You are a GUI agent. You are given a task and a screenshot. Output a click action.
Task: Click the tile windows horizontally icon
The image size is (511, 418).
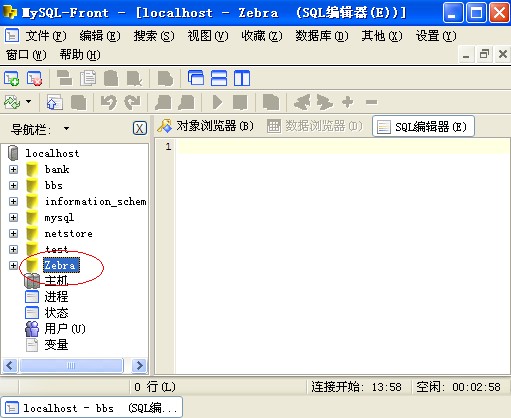pyautogui.click(x=219, y=78)
